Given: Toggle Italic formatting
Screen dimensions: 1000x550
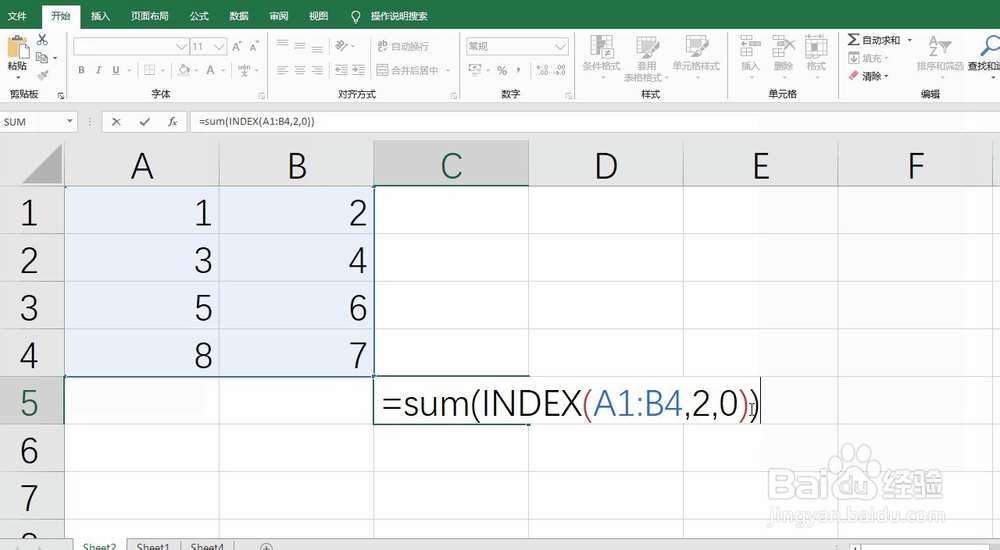Looking at the screenshot, I should pos(99,70).
